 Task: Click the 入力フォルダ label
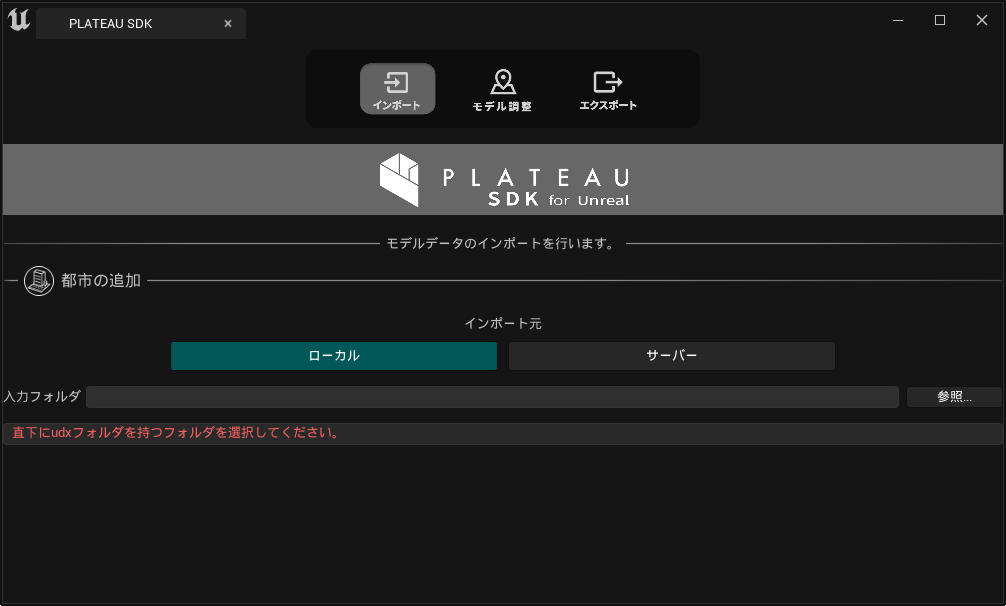42,397
